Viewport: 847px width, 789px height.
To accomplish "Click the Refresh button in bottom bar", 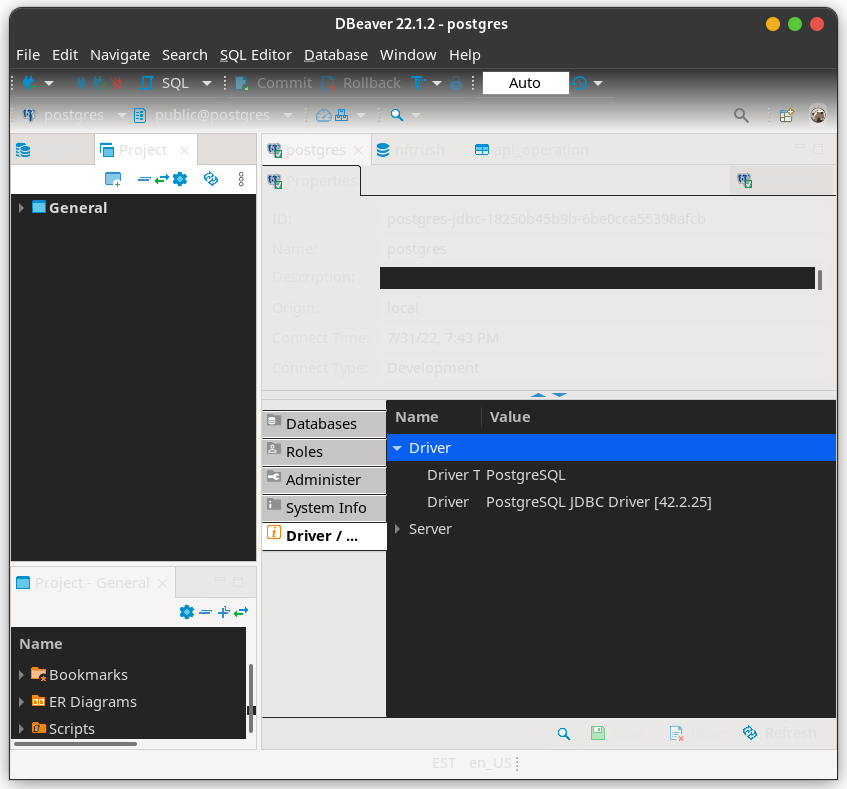I will [x=779, y=733].
